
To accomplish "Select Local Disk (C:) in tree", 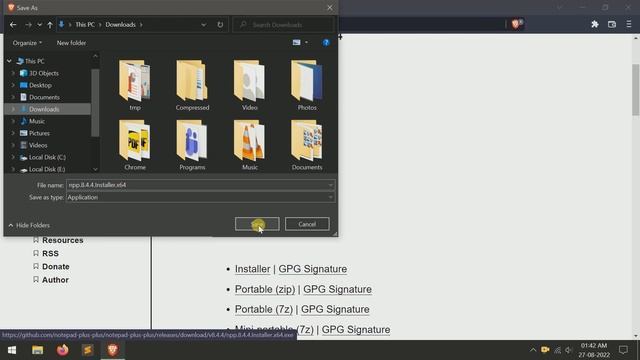I will pyautogui.click(x=47, y=157).
